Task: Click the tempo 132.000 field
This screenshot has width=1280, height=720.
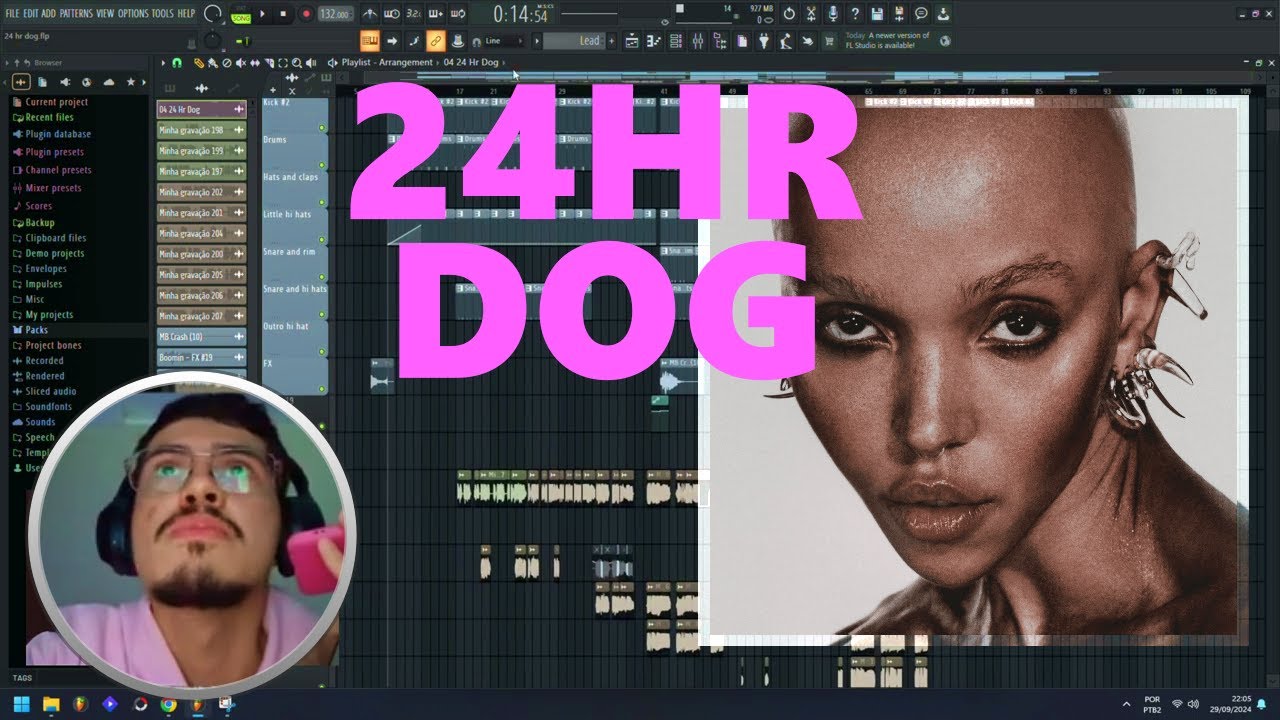Action: pyautogui.click(x=335, y=14)
